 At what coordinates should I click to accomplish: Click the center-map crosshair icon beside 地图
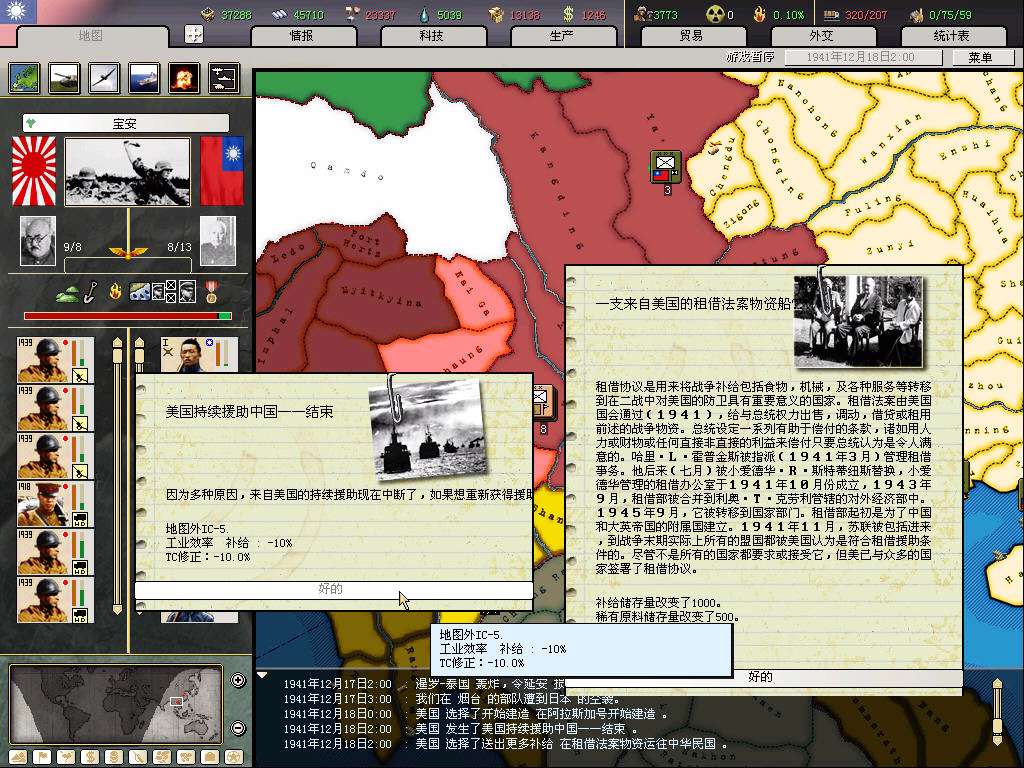[x=194, y=34]
